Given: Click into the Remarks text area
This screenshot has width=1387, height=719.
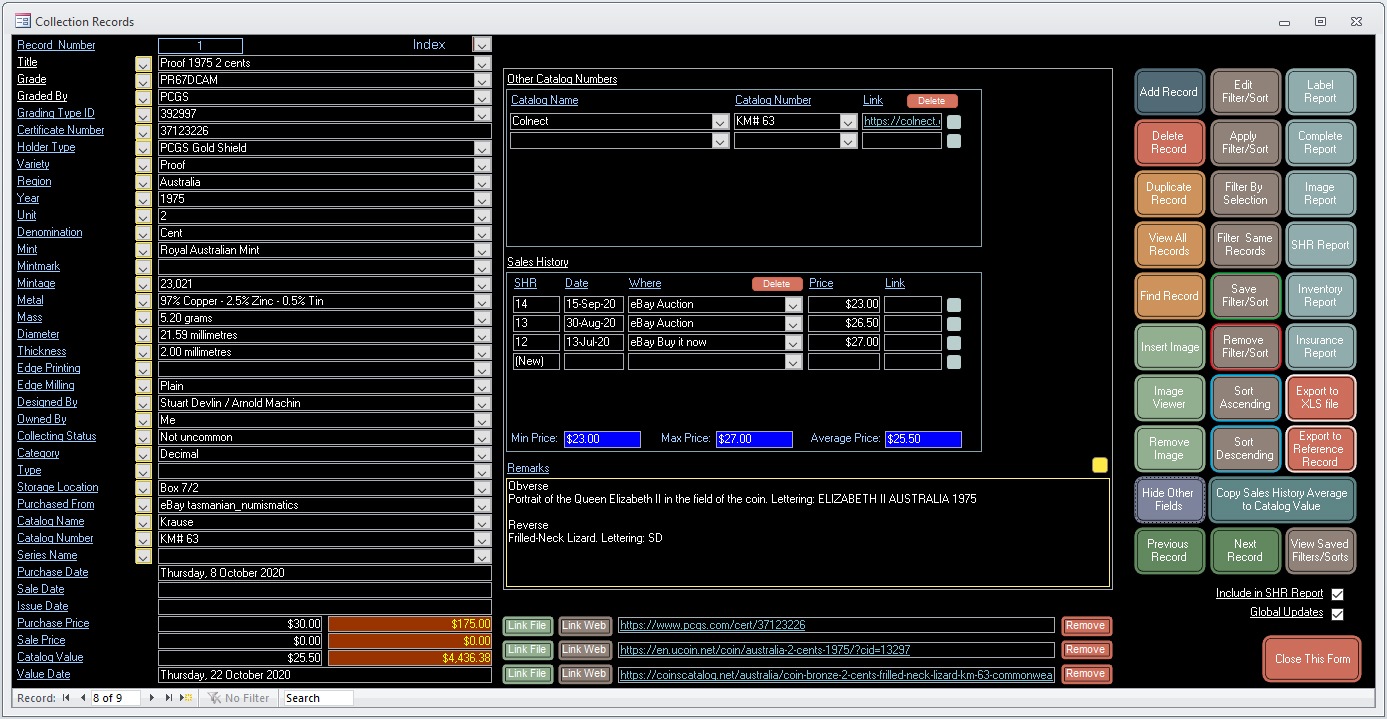Looking at the screenshot, I should 808,533.
